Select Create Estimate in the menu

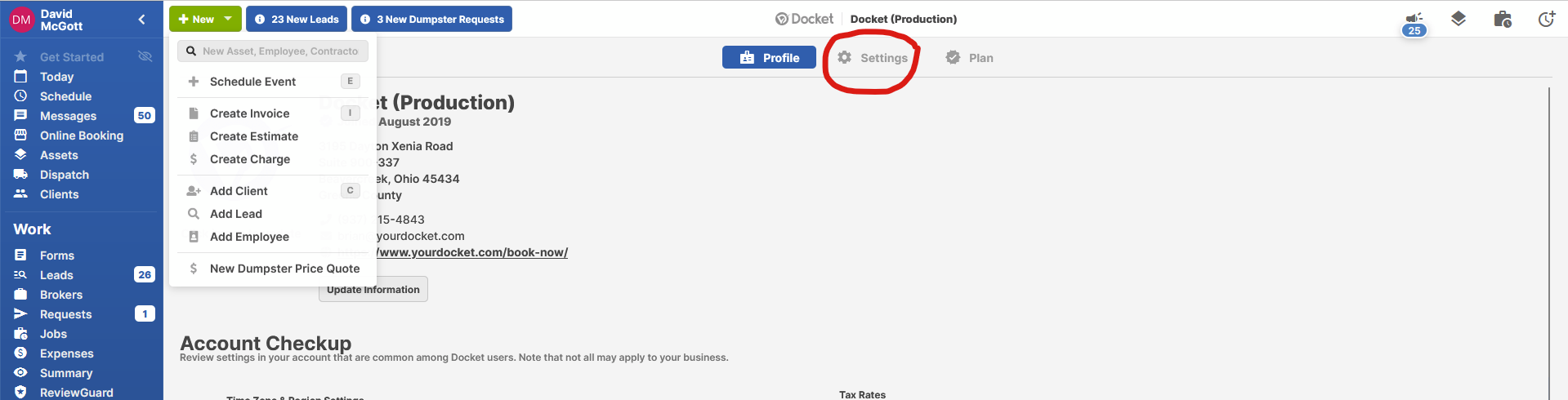pyautogui.click(x=273, y=136)
